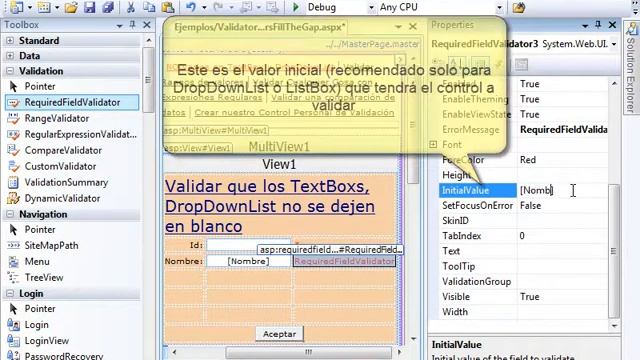Click the Add New Item icon in toolbar
The width and height of the screenshot is (640, 360).
click(44, 7)
